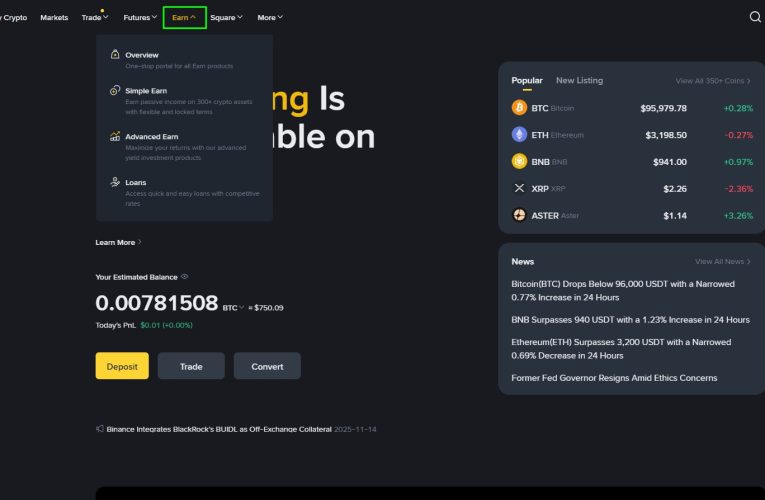Open news about Bitcoin dropping below 96,000
This screenshot has width=765, height=500.
click(623, 290)
